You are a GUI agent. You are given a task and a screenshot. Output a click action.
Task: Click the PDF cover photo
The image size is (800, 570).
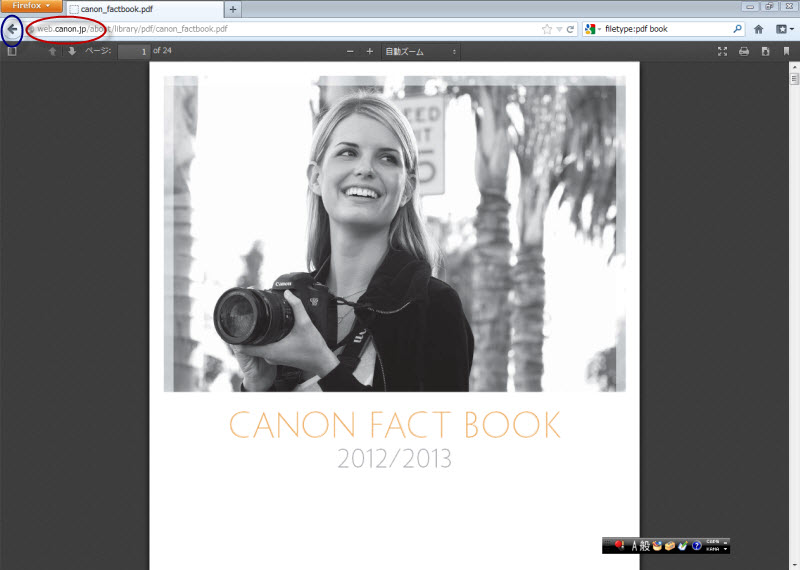pyautogui.click(x=394, y=234)
